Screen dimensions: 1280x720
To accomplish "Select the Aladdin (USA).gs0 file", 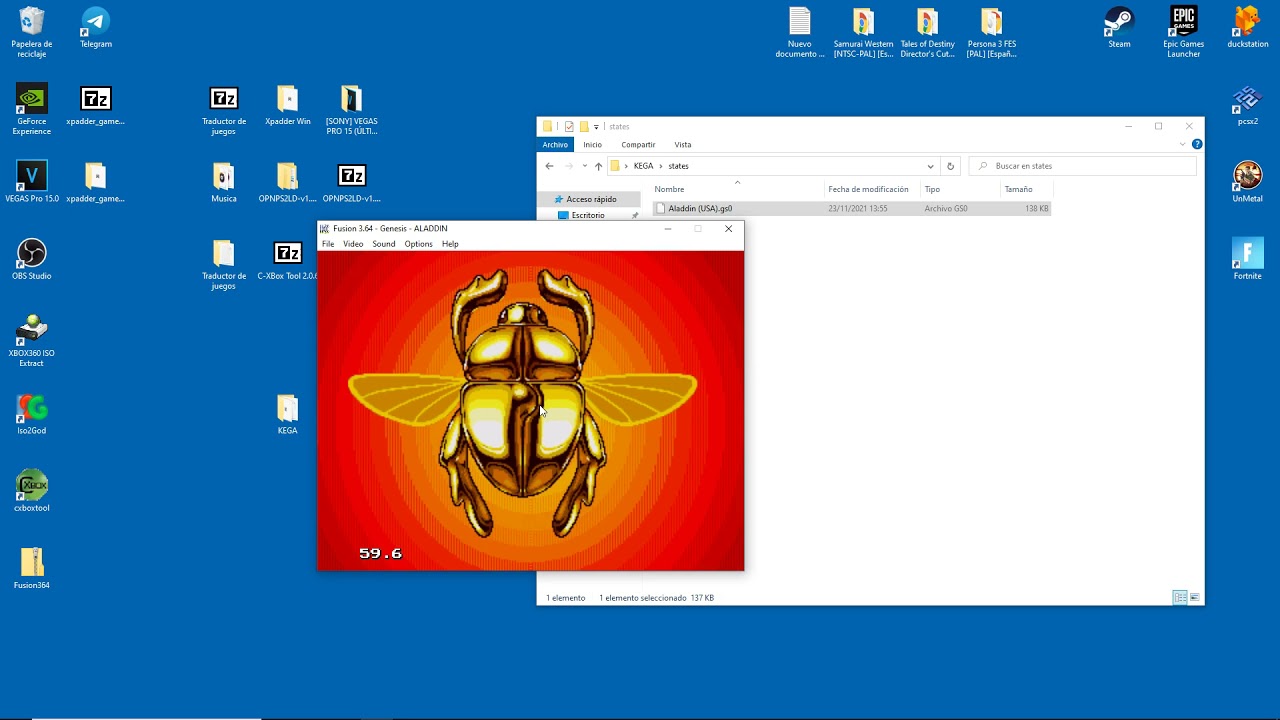I will (852, 209).
